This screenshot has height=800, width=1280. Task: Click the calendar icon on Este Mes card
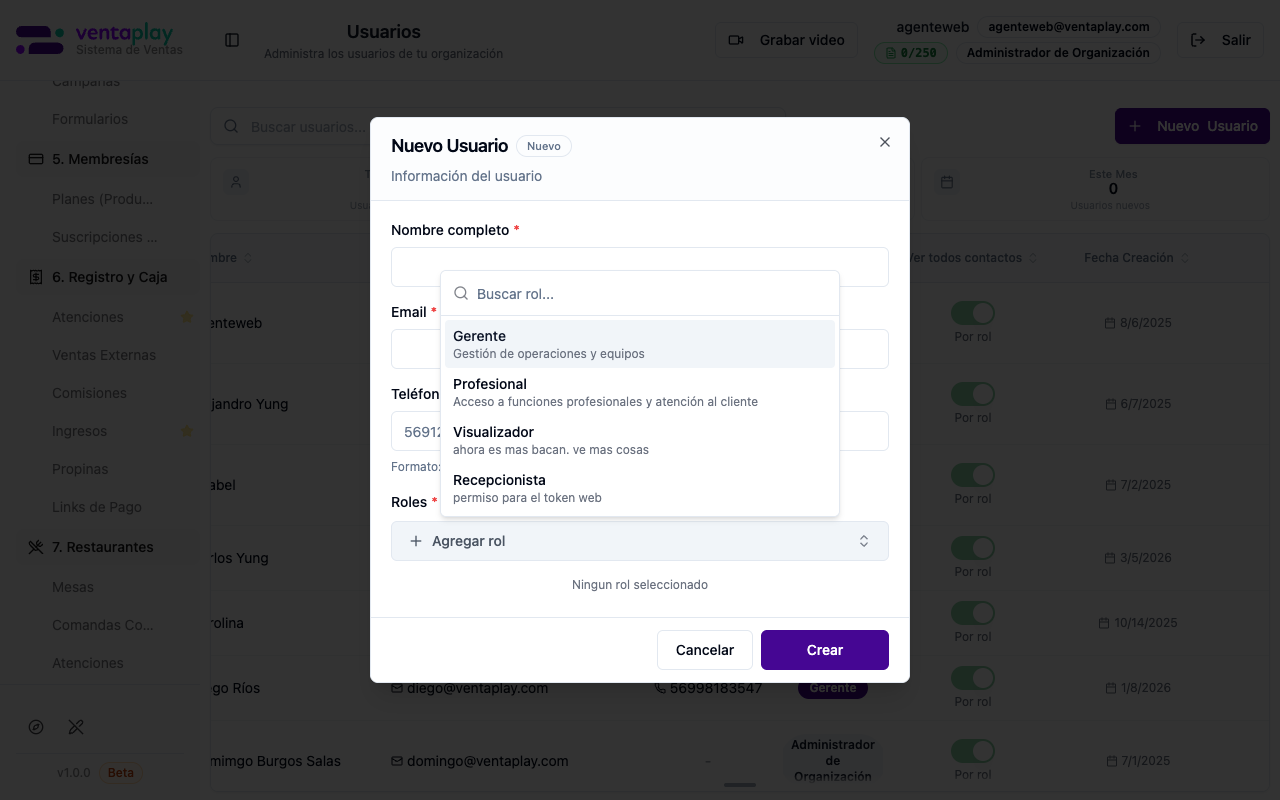pos(946,182)
